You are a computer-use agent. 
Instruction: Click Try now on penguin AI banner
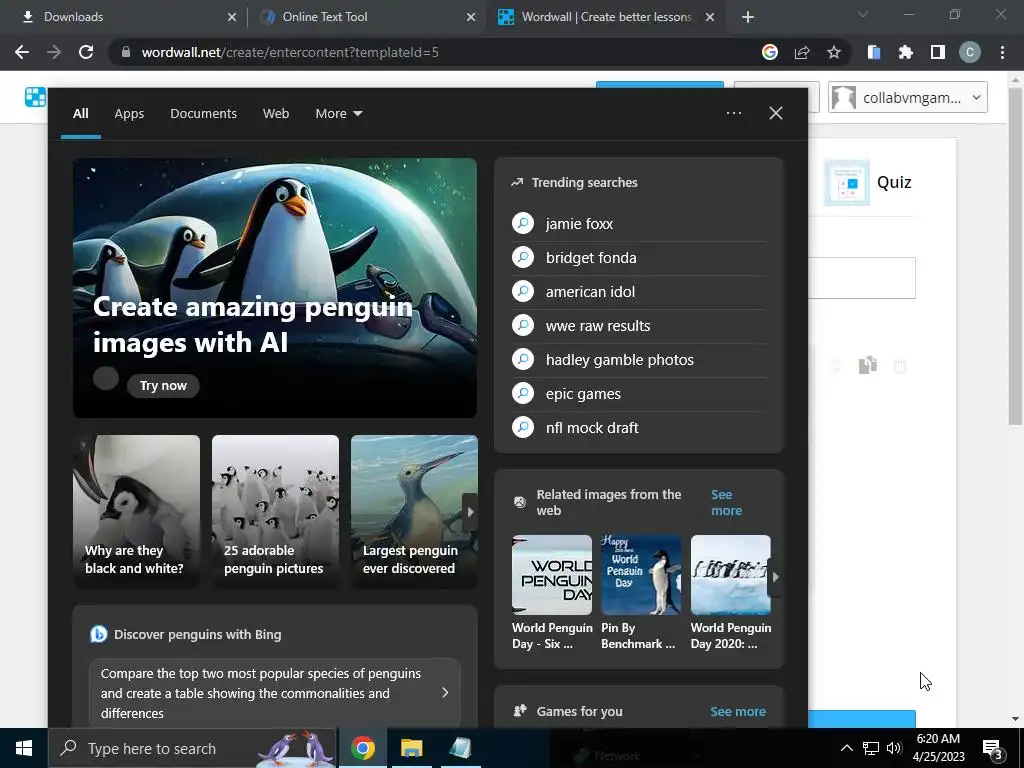[163, 385]
